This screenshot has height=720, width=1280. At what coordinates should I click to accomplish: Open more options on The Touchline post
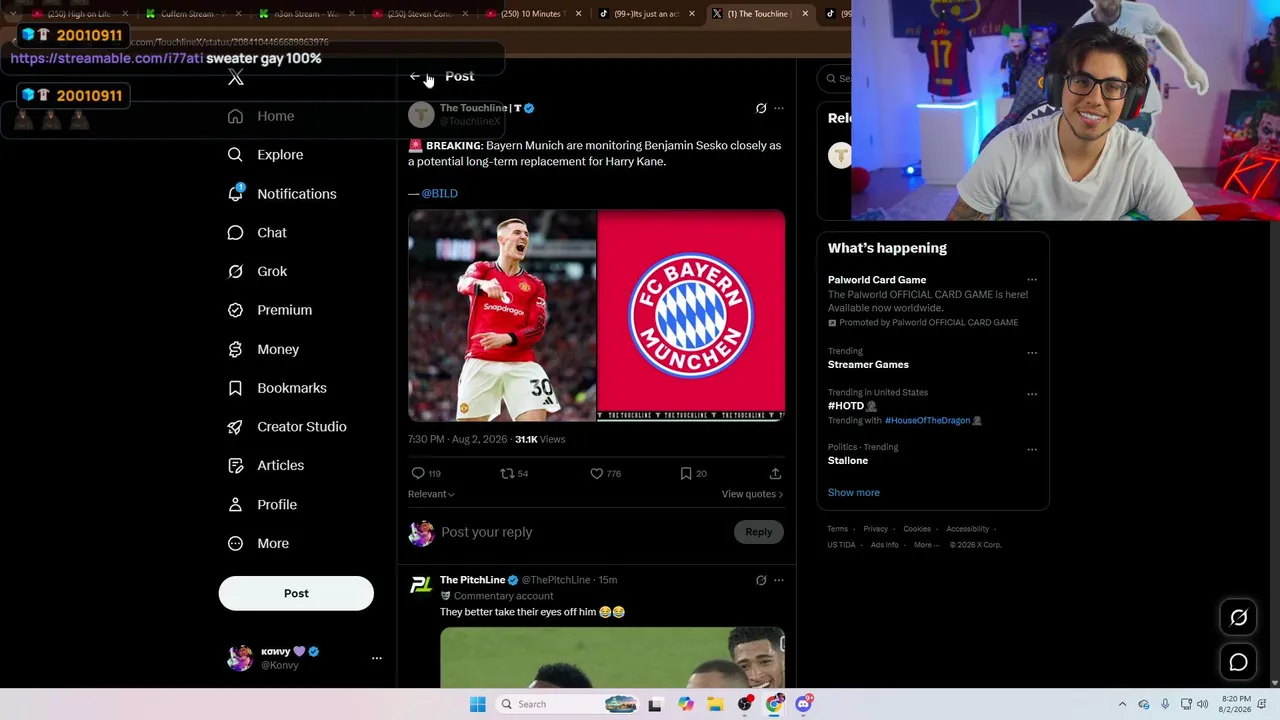pos(779,108)
